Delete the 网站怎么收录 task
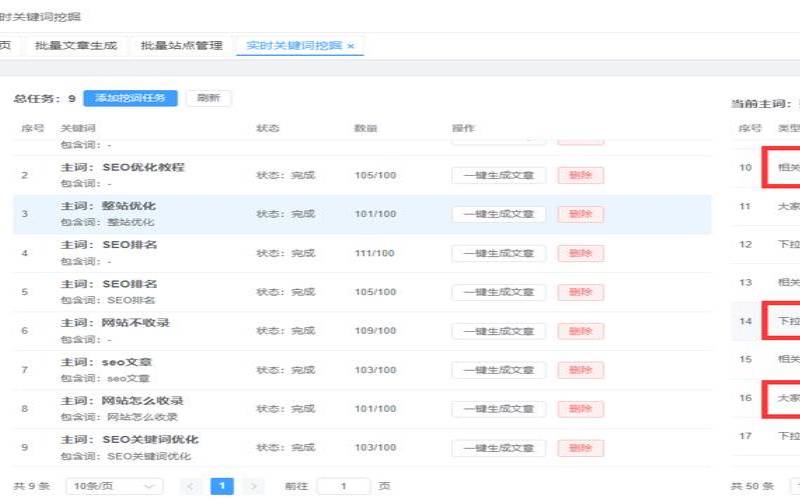 click(581, 409)
